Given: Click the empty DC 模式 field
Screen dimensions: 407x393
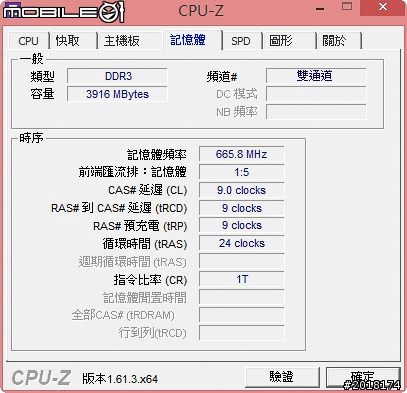Looking at the screenshot, I should tap(316, 94).
